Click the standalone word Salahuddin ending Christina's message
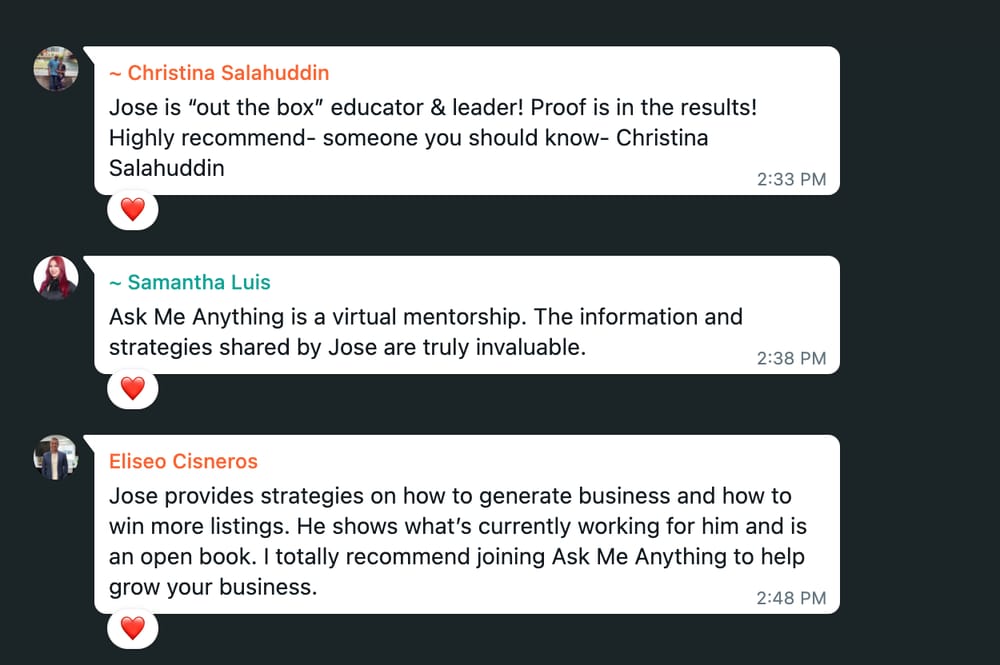This screenshot has width=1000, height=665. coord(166,168)
